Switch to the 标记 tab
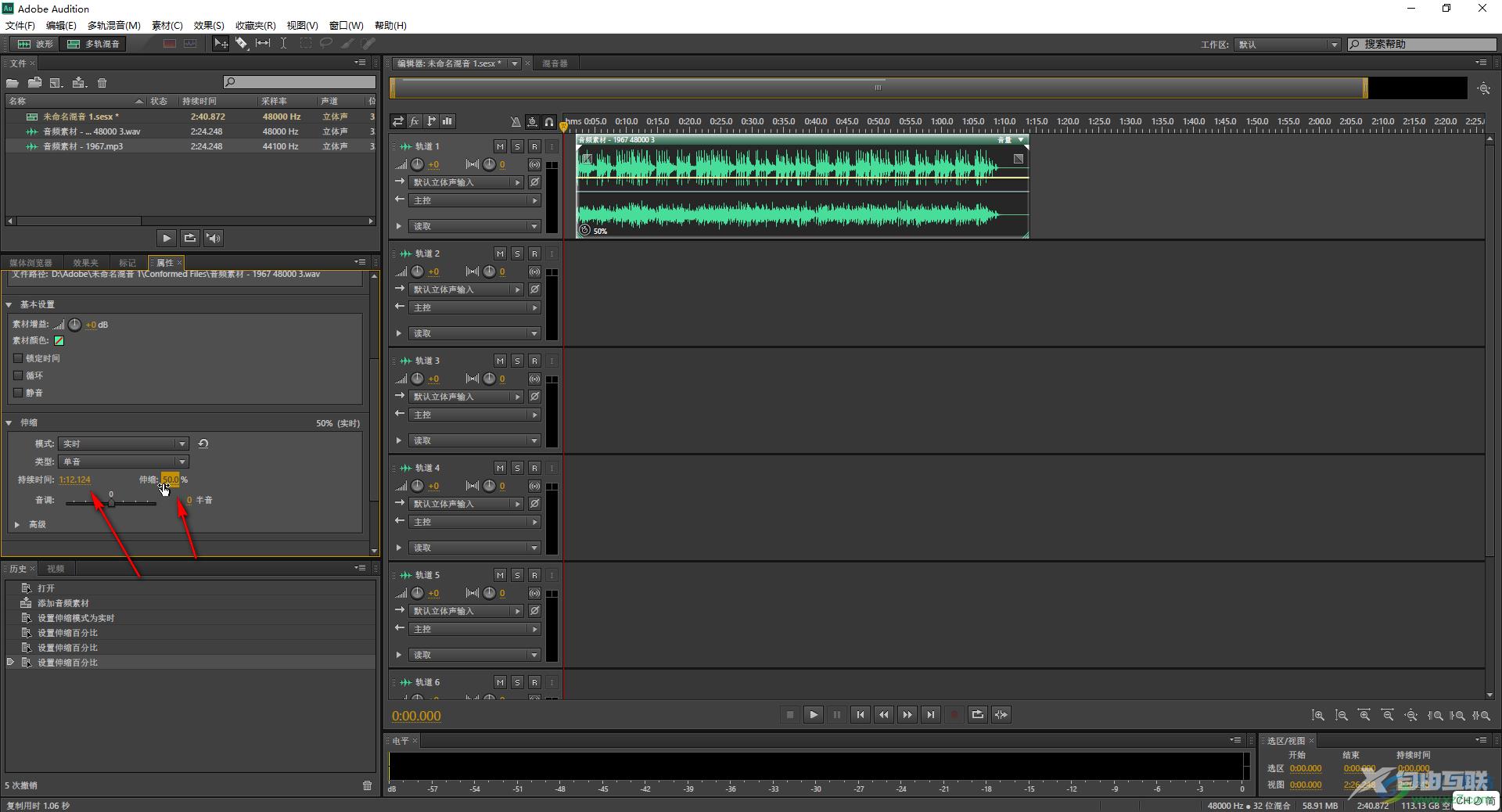Image resolution: width=1502 pixels, height=812 pixels. point(127,263)
